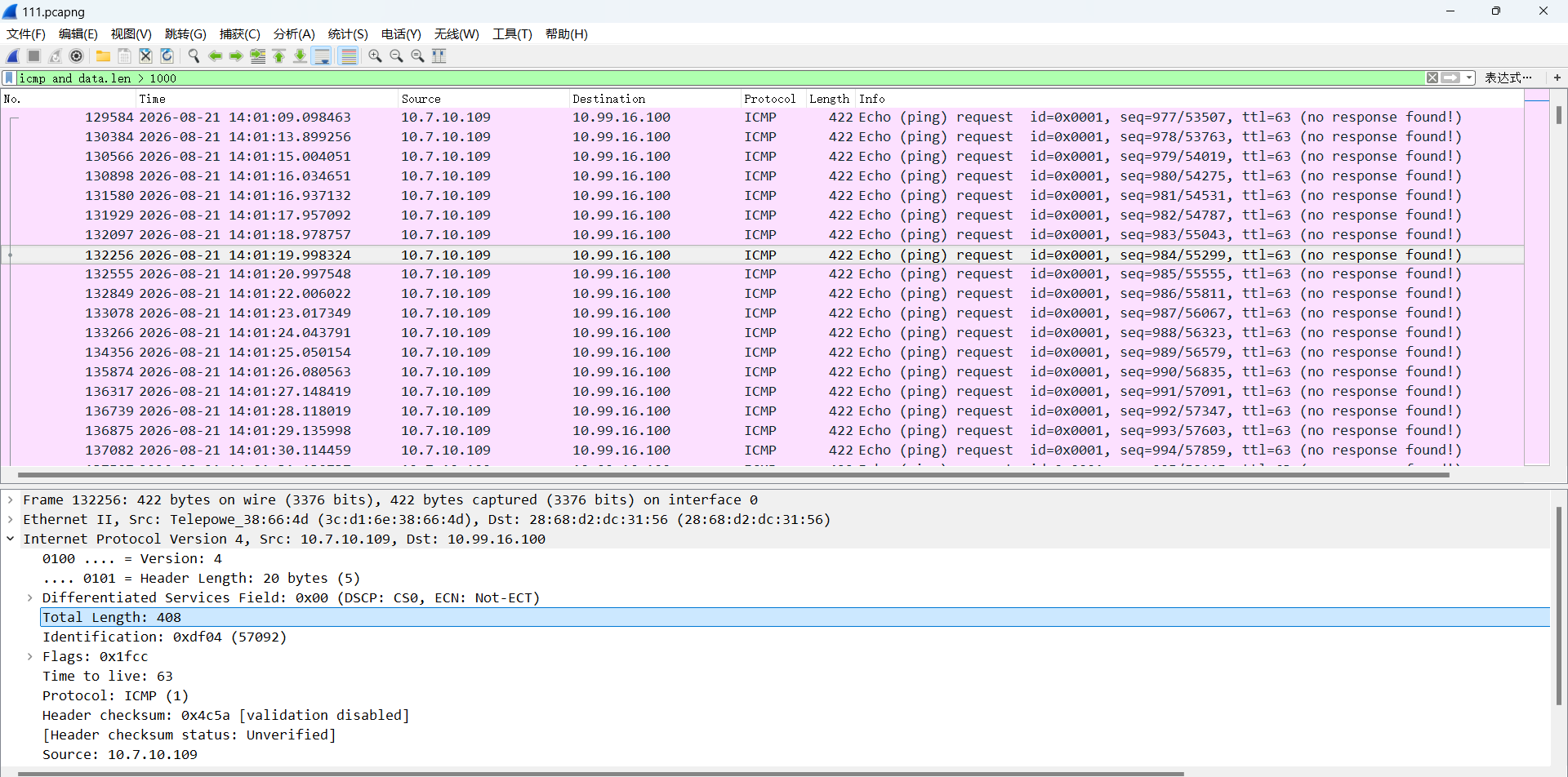Clear the display filter with X
Screen dimensions: 1568x777
click(x=1432, y=78)
